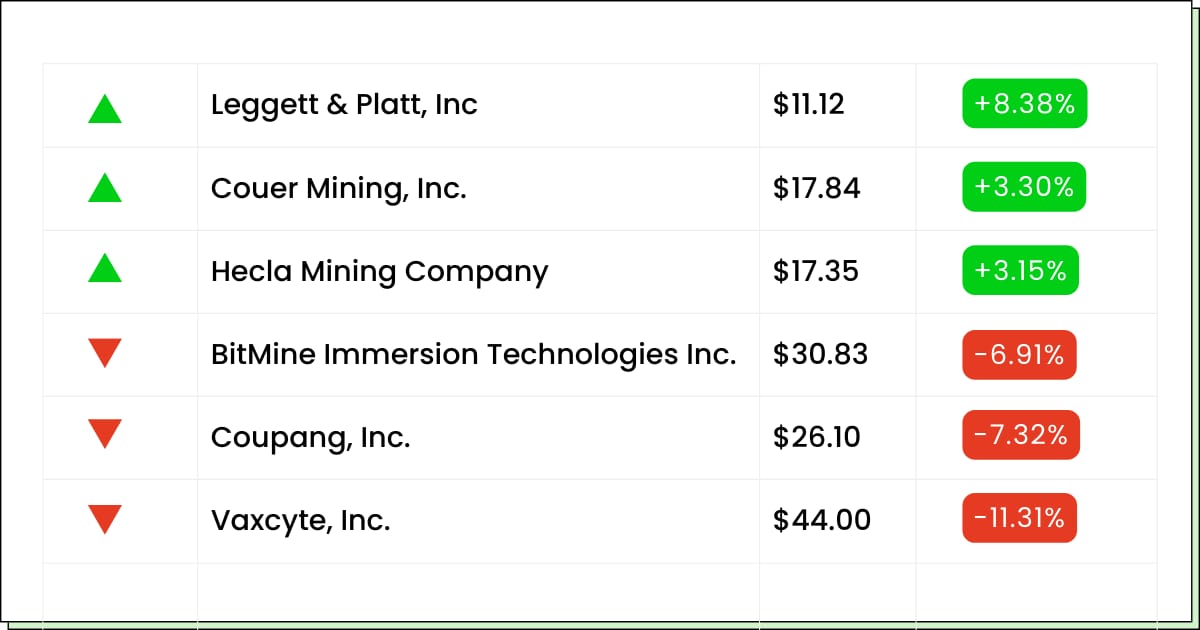Click the -6.91% red badge

tap(1019, 354)
